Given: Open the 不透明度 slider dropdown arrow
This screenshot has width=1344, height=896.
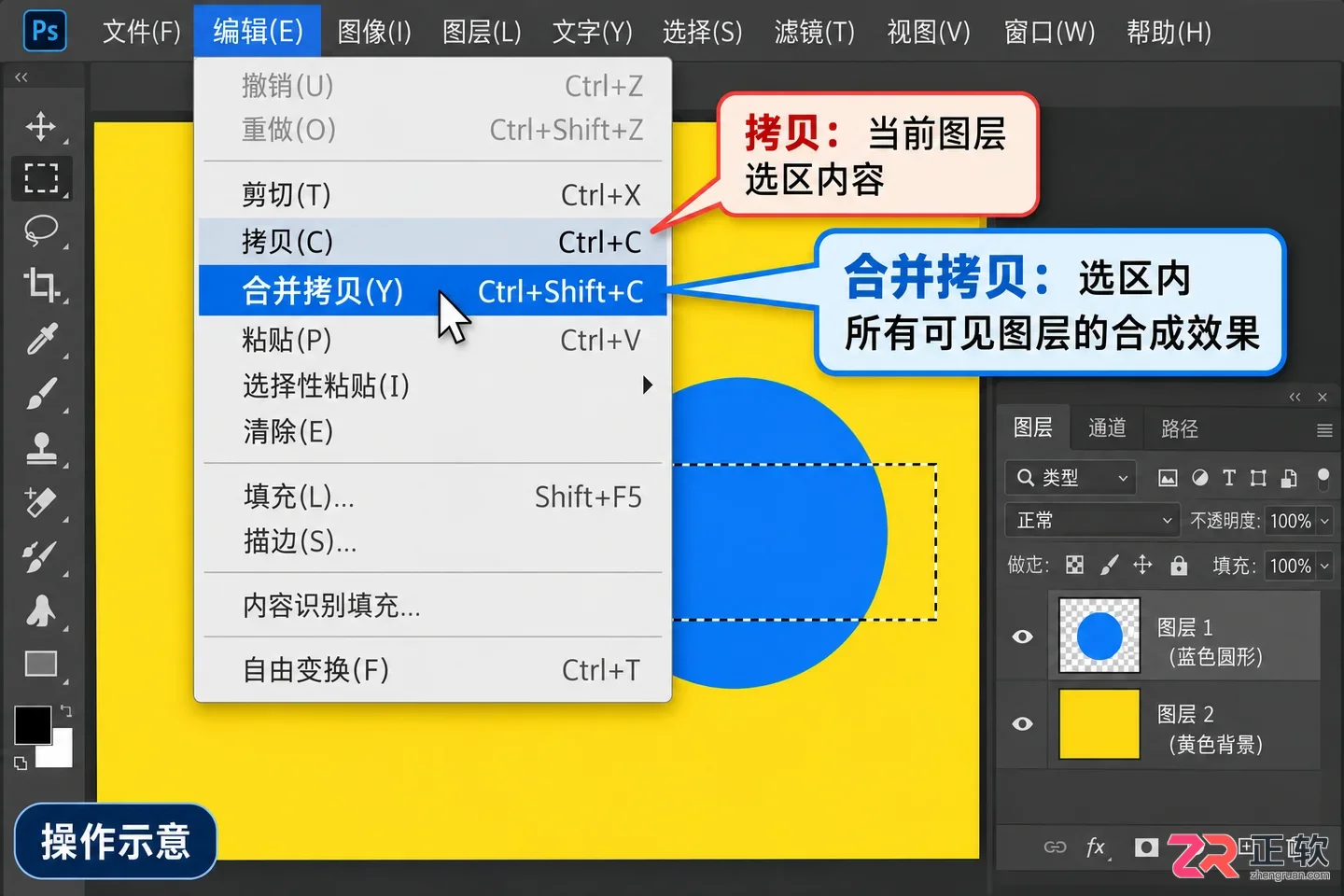Looking at the screenshot, I should click(x=1324, y=521).
